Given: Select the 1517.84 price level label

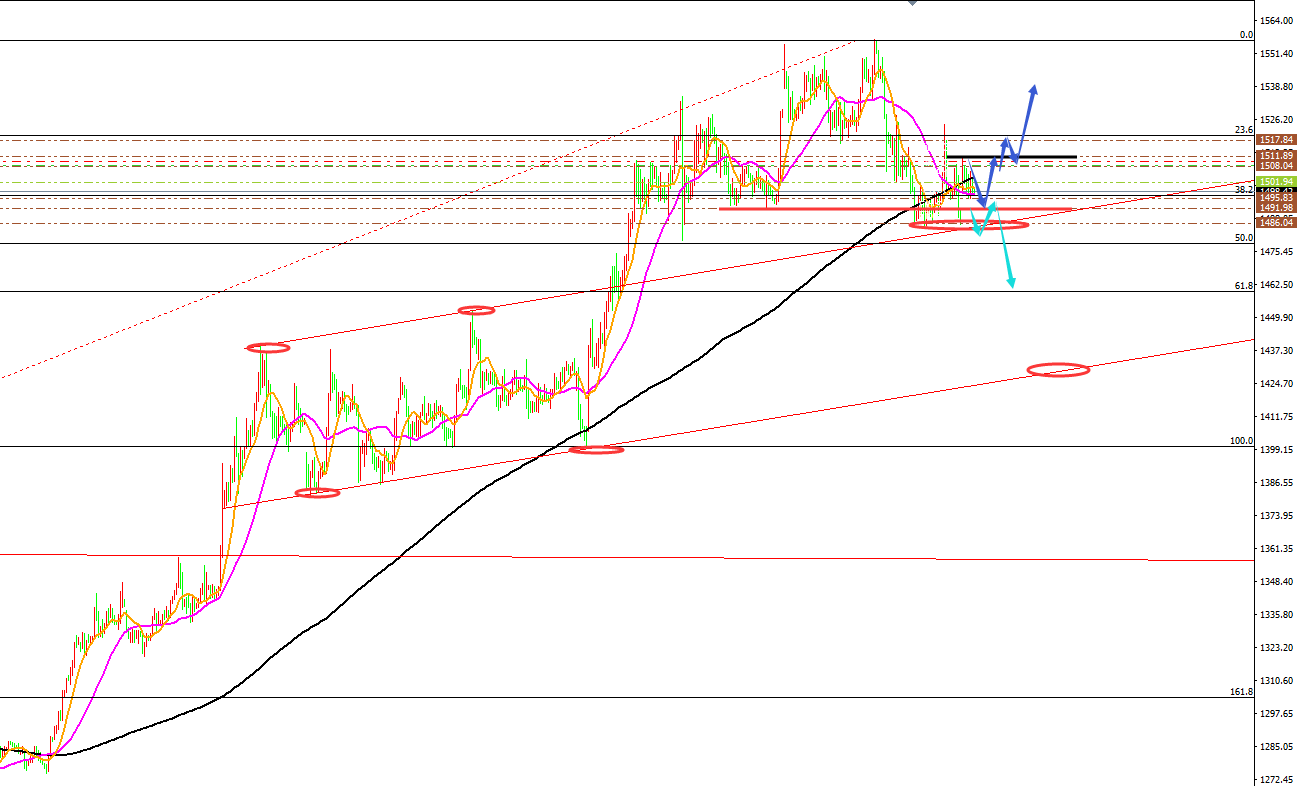Looking at the screenshot, I should (1276, 140).
